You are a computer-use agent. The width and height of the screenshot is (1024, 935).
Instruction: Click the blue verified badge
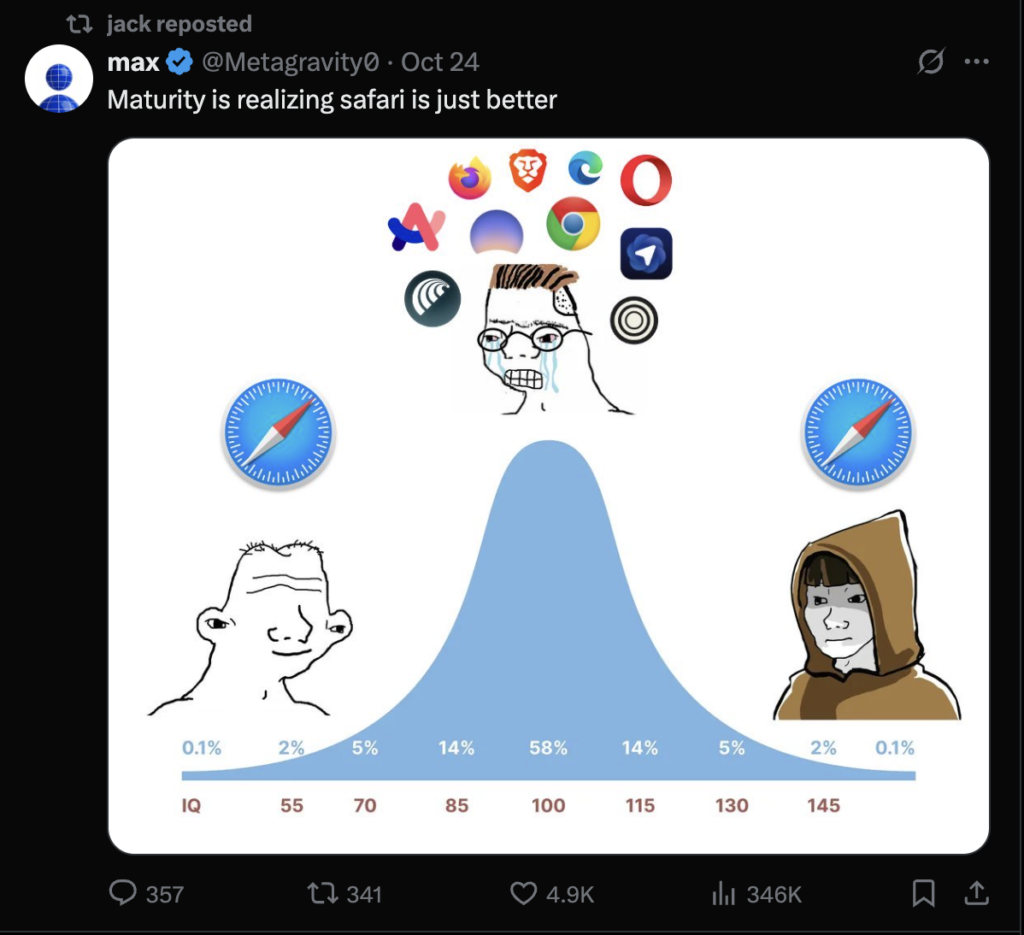(179, 62)
